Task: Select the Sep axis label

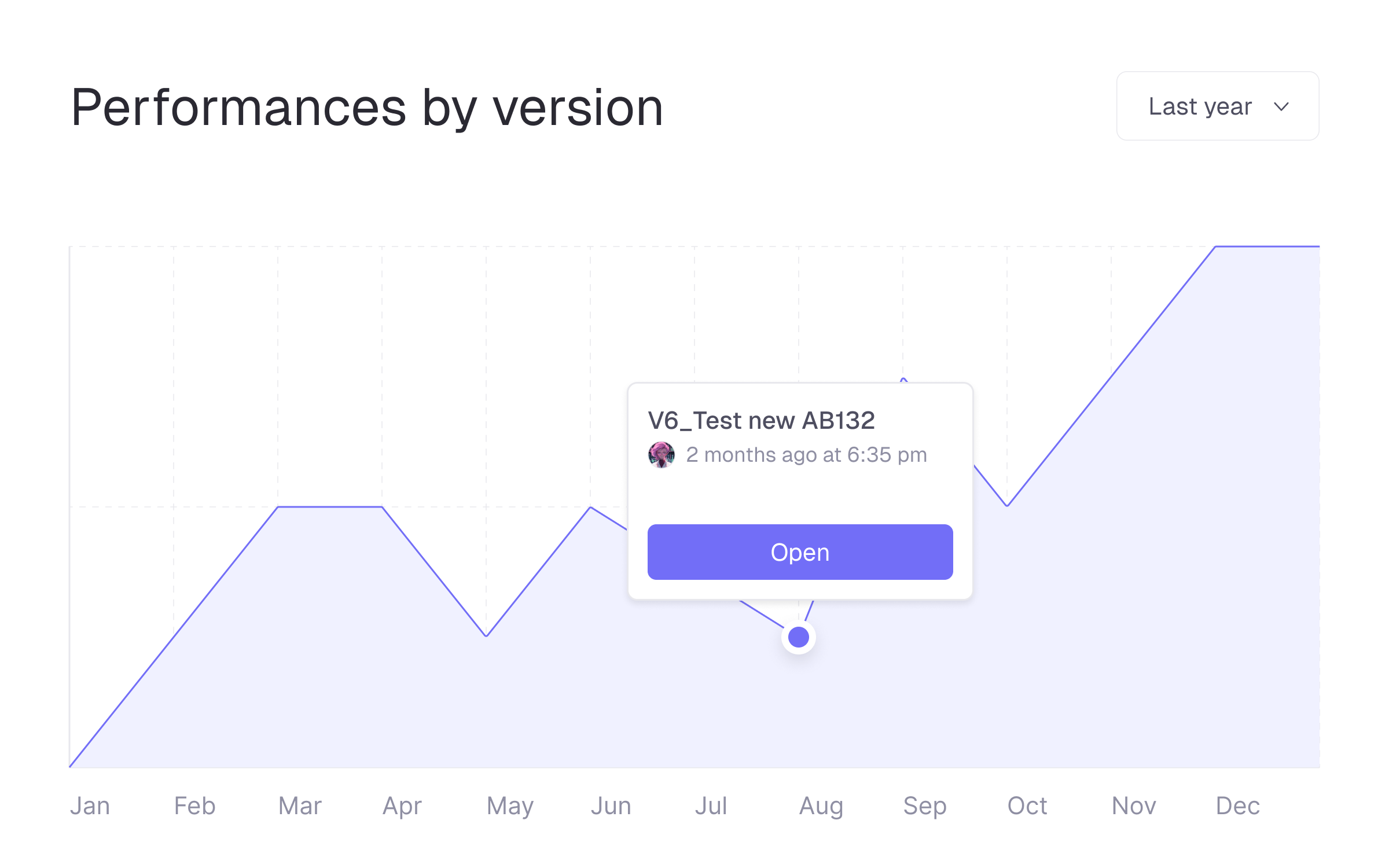Action: pos(925,806)
